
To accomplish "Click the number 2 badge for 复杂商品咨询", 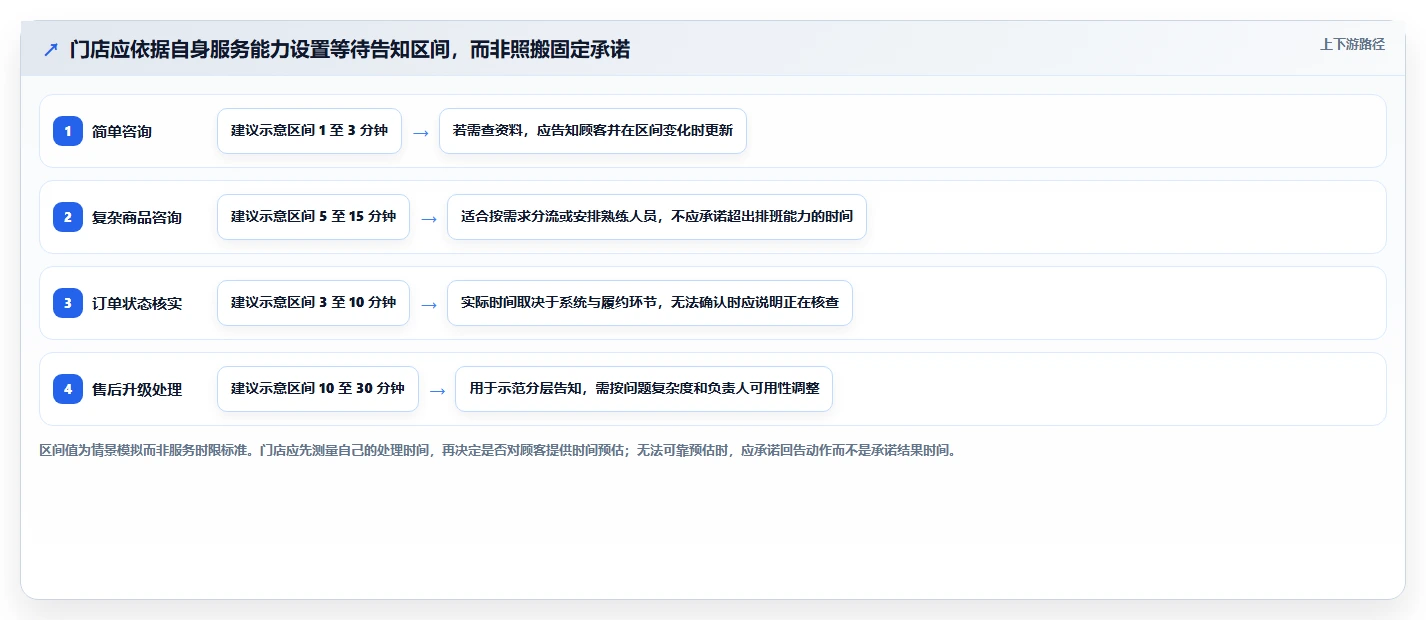I will (x=68, y=217).
